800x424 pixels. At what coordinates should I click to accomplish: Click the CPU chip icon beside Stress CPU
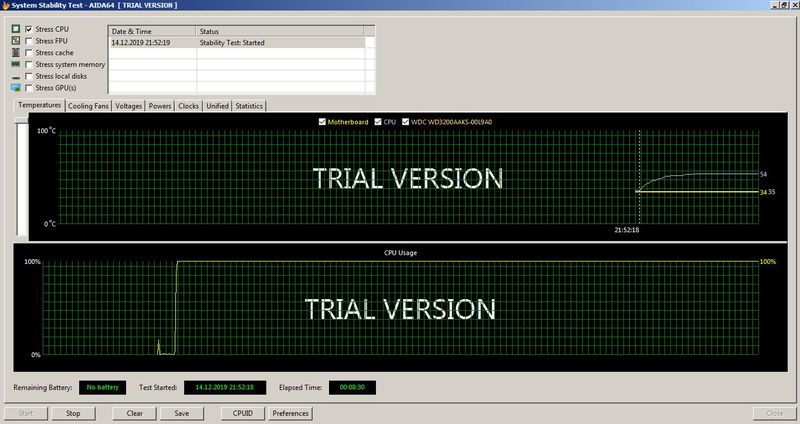[16, 29]
